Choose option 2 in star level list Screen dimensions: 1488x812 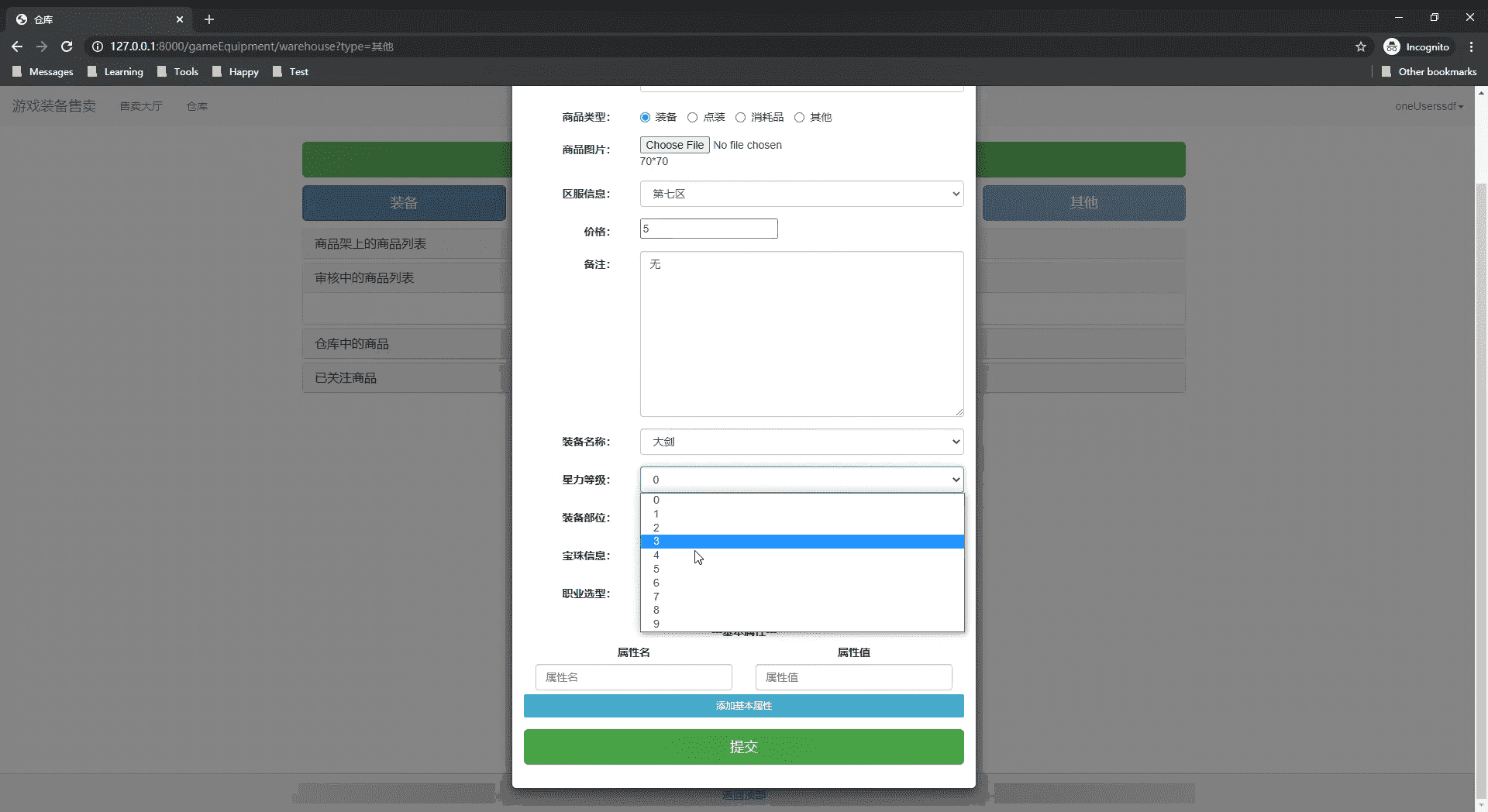coord(802,528)
